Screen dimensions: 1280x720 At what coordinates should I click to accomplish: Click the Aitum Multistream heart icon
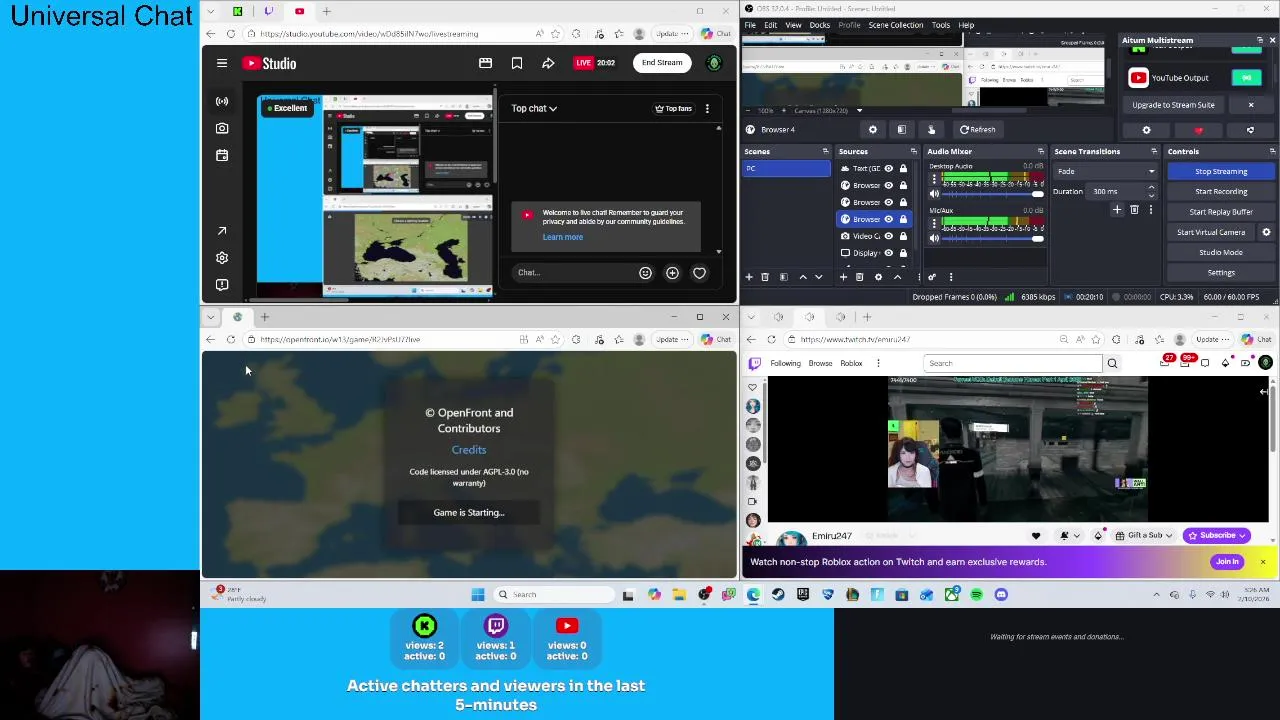click(x=1198, y=130)
